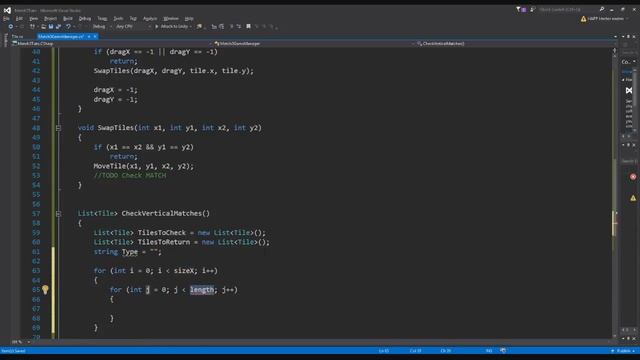Click the 'sizeX' identifier on line 63
The width and height of the screenshot is (640, 360).
point(183,271)
